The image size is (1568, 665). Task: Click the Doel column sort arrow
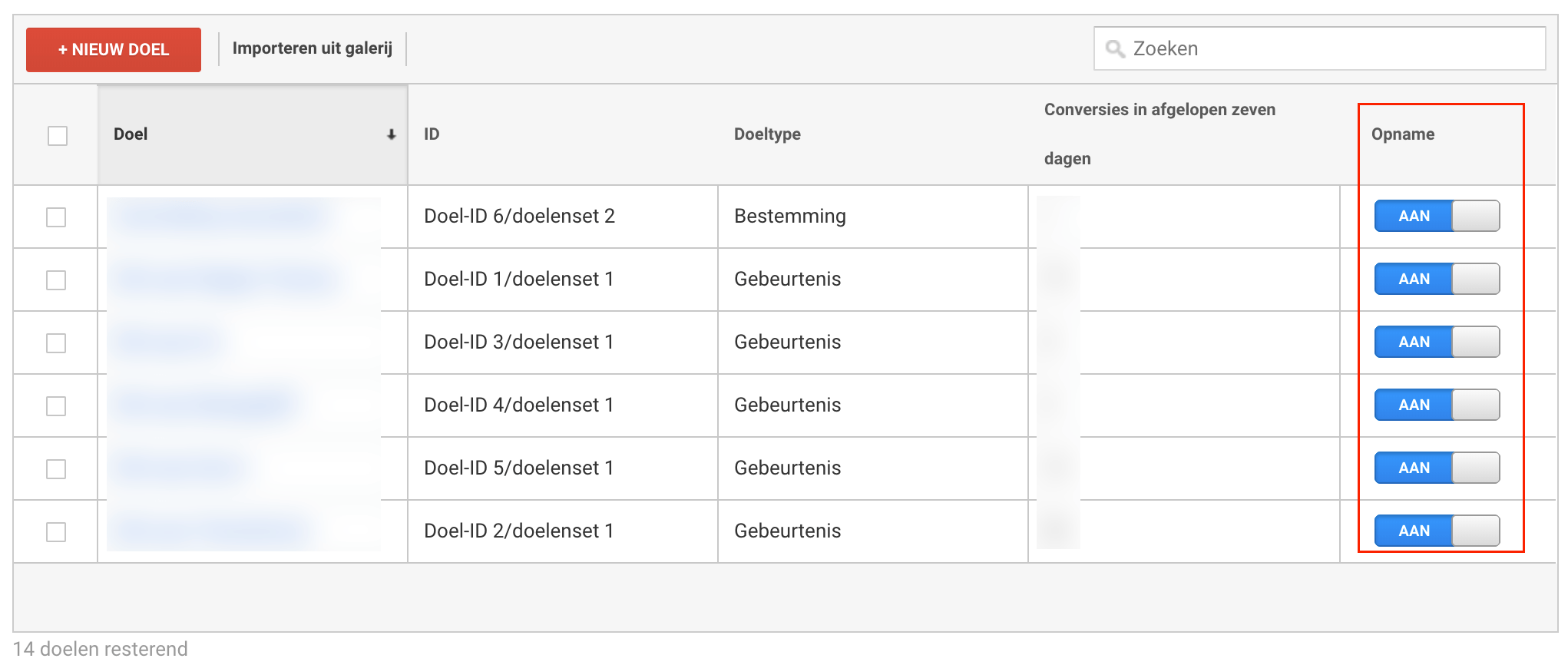pos(392,134)
